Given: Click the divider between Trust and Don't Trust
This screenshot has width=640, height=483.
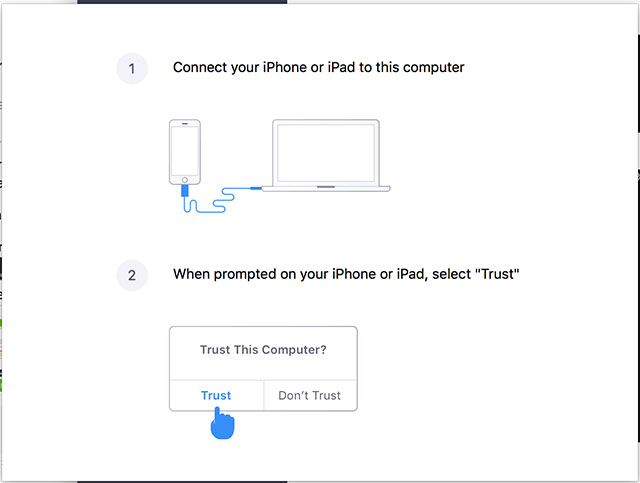Looking at the screenshot, I should [263, 395].
